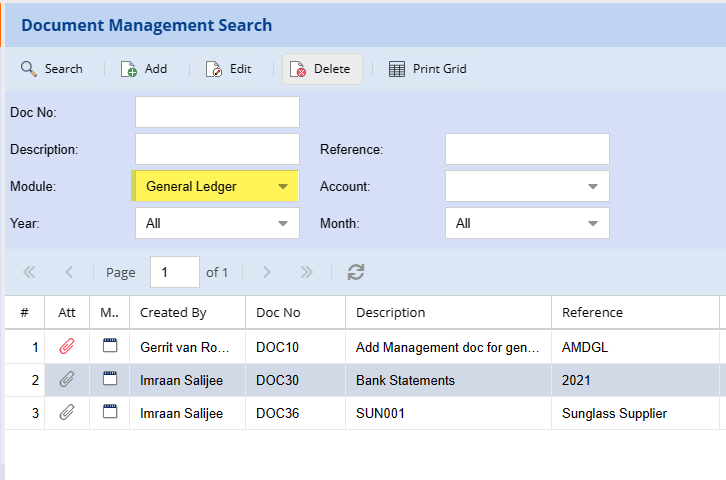Open the paperclip attachment for DOC30
This screenshot has width=726, height=480.
(x=67, y=380)
